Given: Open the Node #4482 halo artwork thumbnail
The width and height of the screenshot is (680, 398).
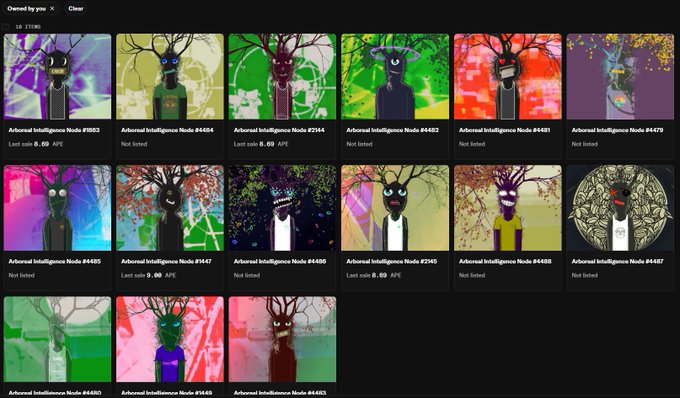Looking at the screenshot, I should (395, 76).
